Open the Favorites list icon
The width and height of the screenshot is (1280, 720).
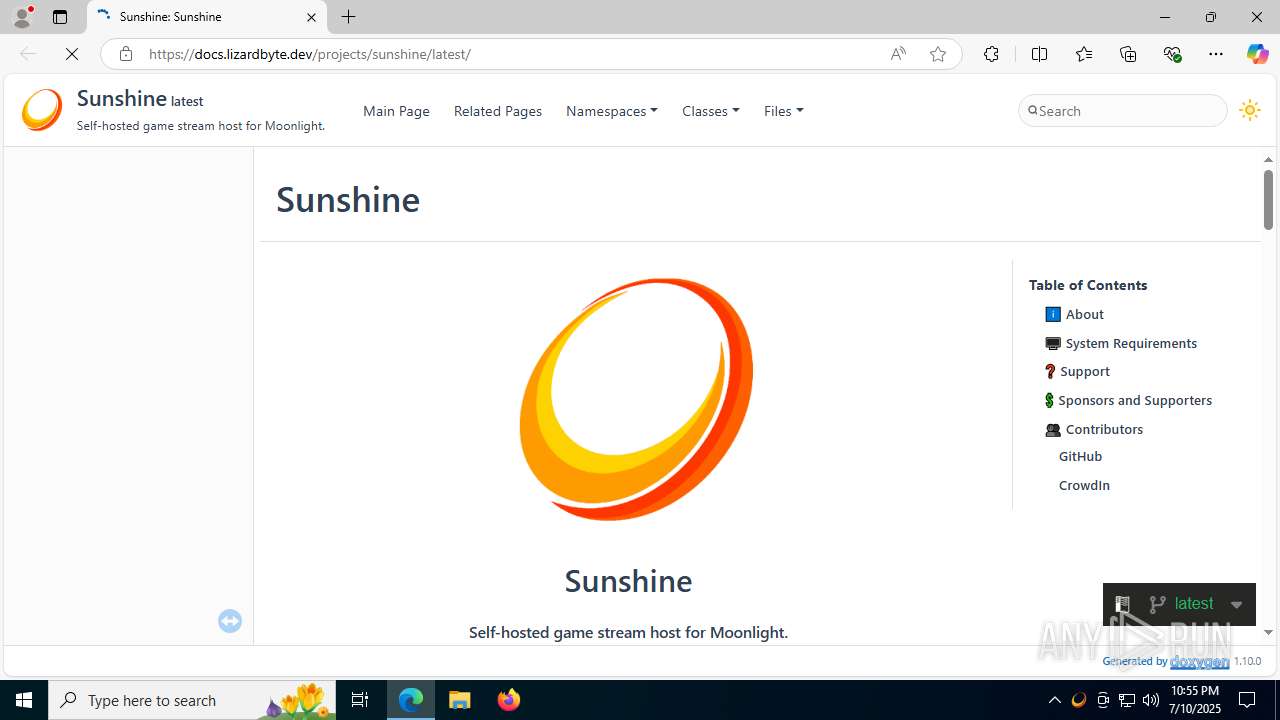1084,54
